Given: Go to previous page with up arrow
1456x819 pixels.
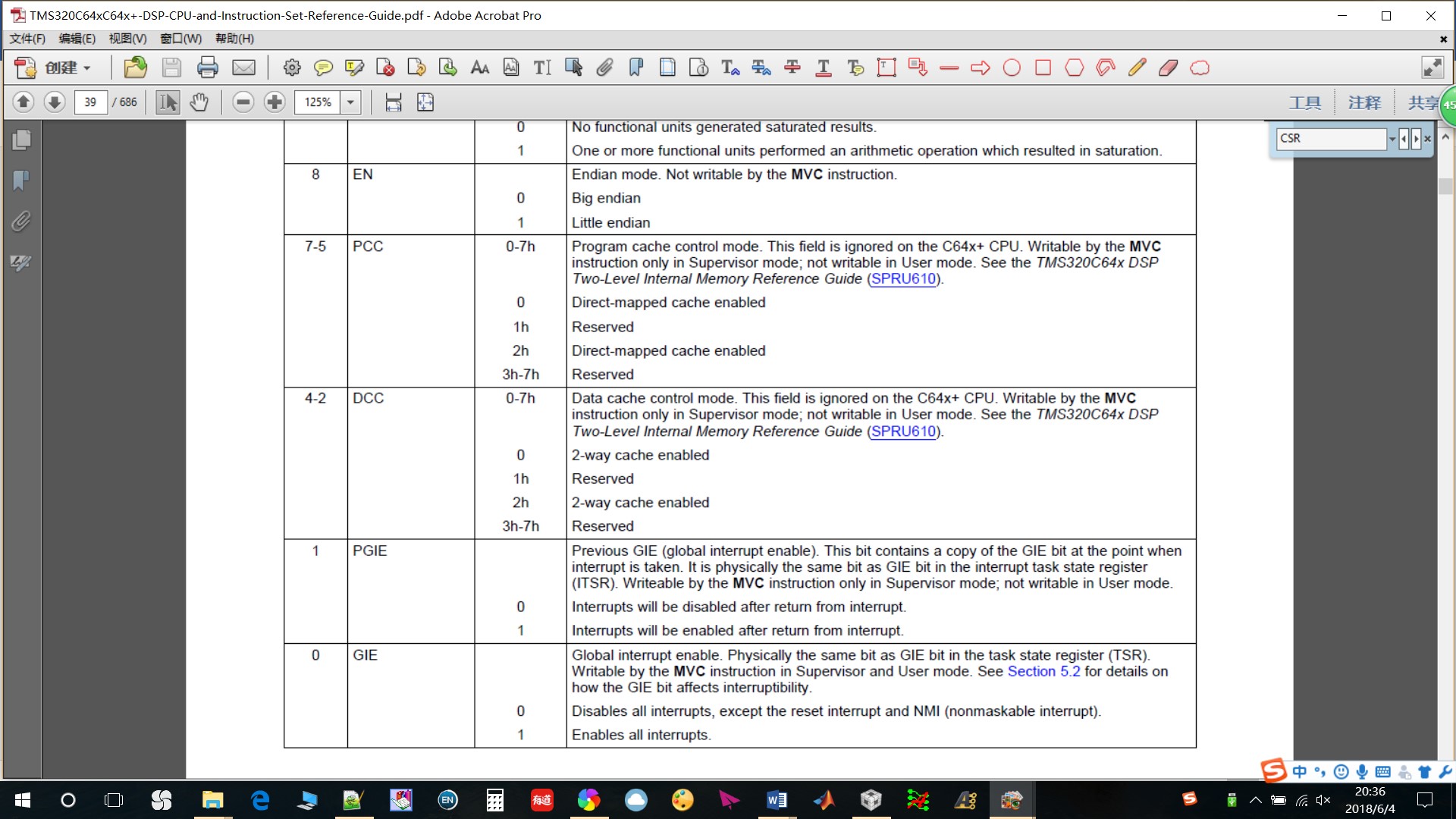Looking at the screenshot, I should (x=24, y=102).
